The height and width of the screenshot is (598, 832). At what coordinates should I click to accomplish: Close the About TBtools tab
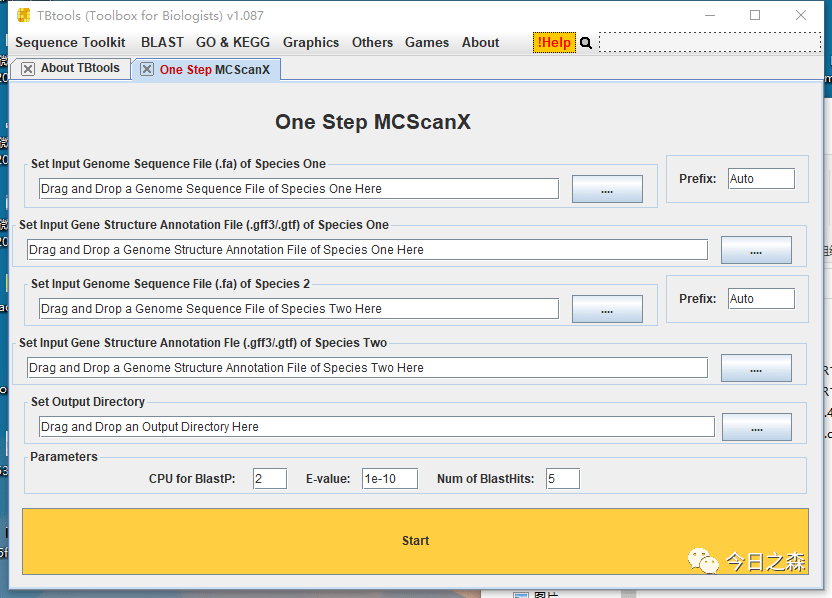point(28,68)
